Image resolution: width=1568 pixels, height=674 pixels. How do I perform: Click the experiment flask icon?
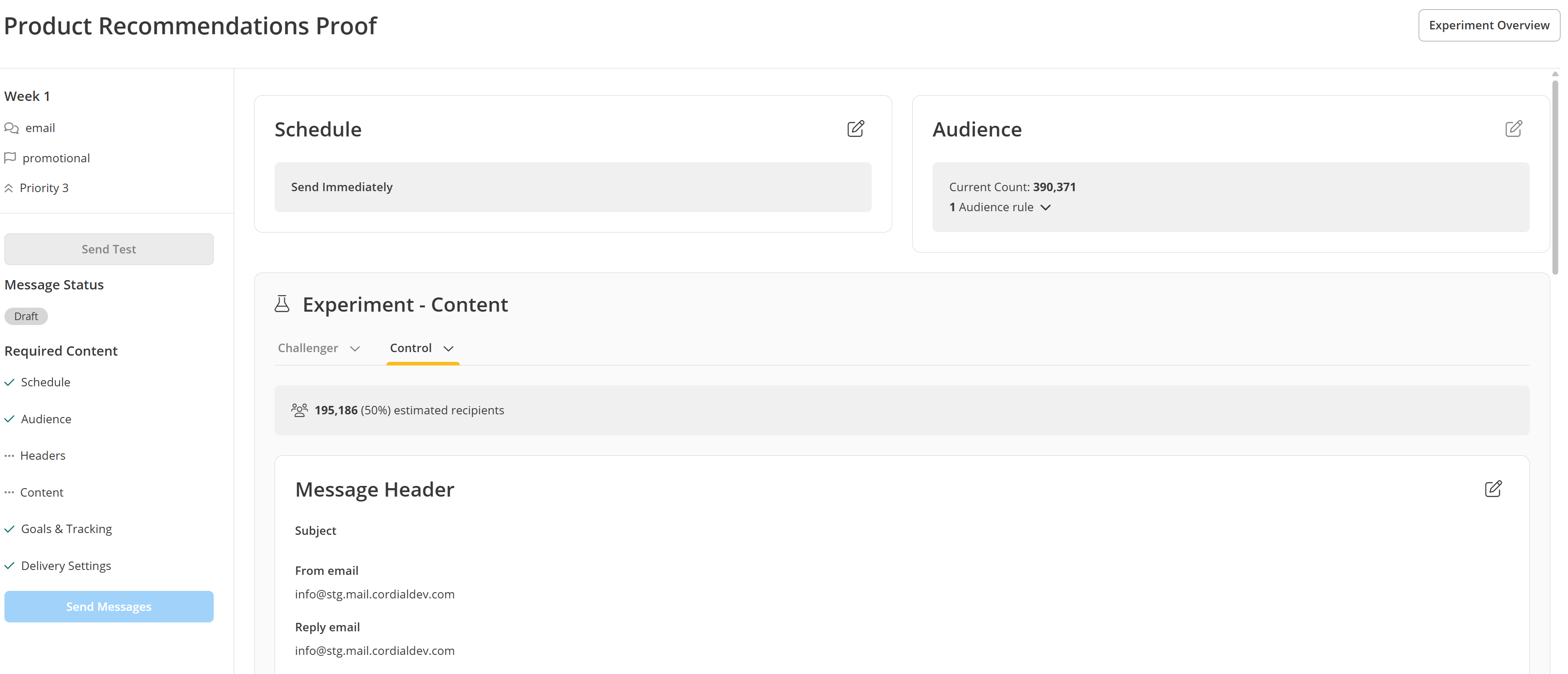282,304
